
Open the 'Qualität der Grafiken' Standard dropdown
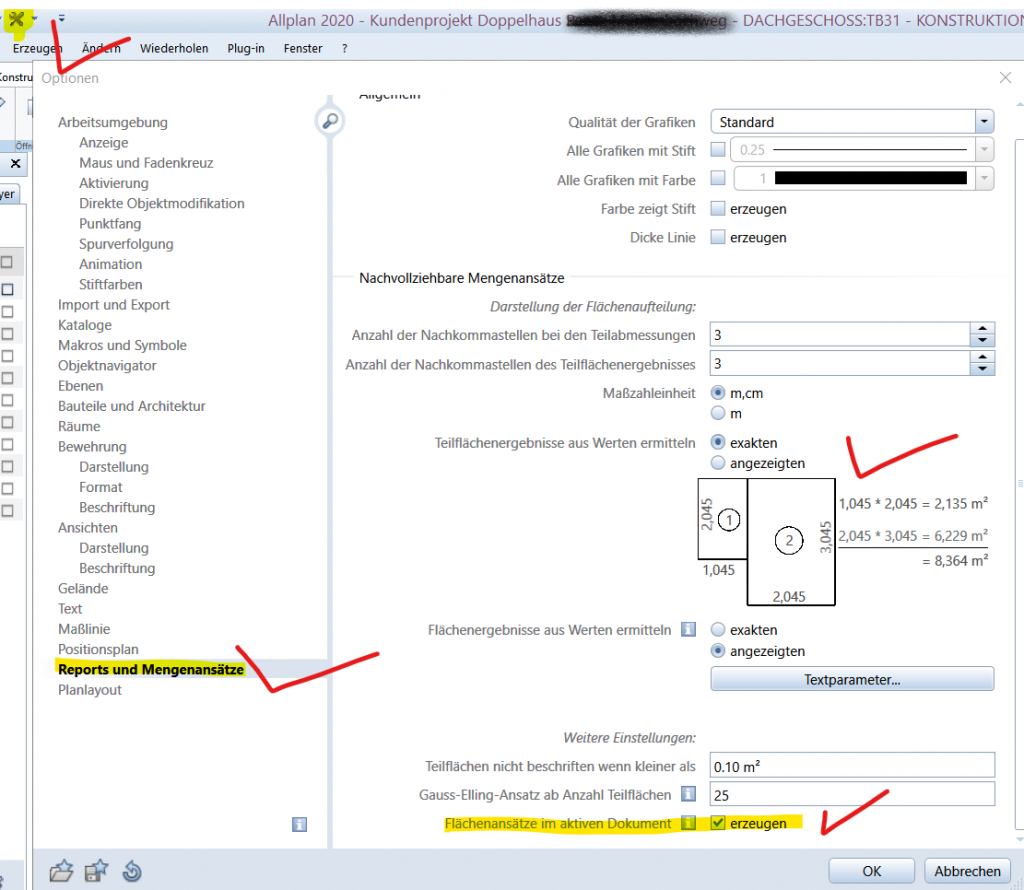[983, 120]
